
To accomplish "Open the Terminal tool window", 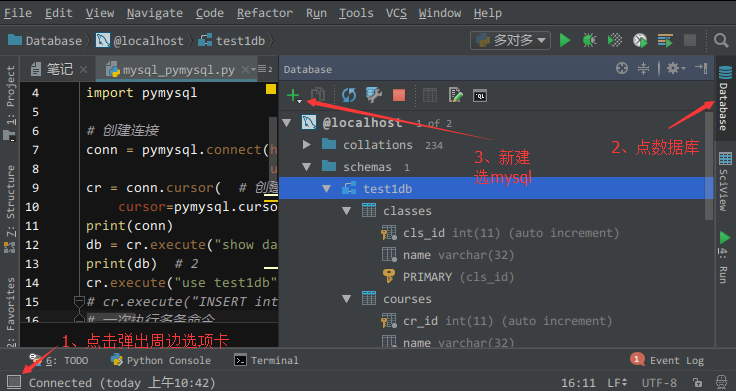I will pyautogui.click(x=266, y=360).
